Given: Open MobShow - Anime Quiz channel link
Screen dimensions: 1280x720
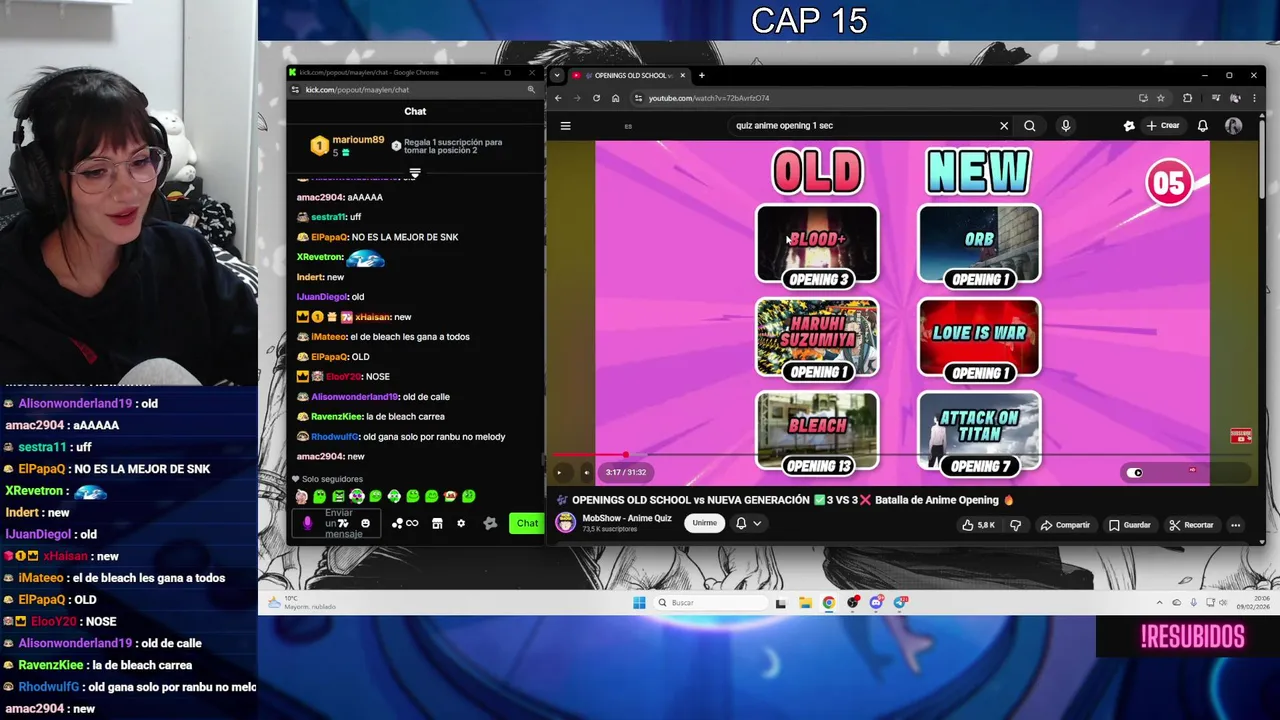Looking at the screenshot, I should click(627, 518).
